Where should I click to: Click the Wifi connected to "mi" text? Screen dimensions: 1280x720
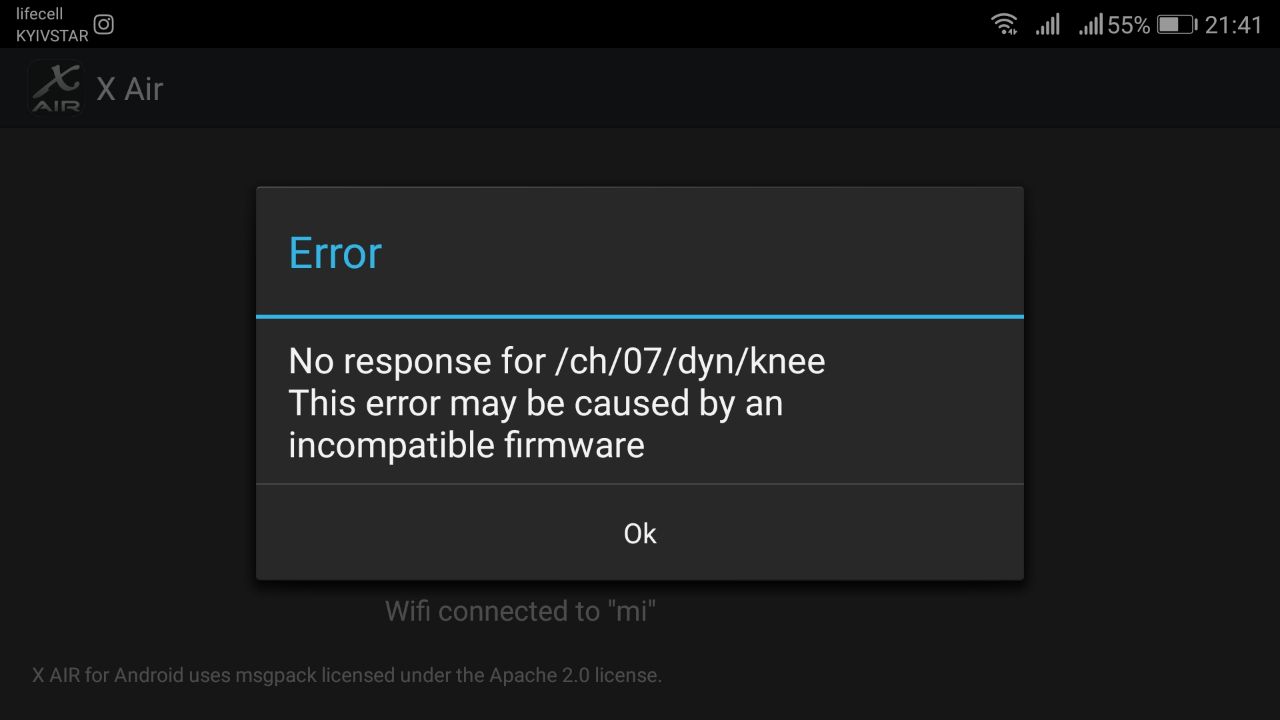[x=520, y=611]
